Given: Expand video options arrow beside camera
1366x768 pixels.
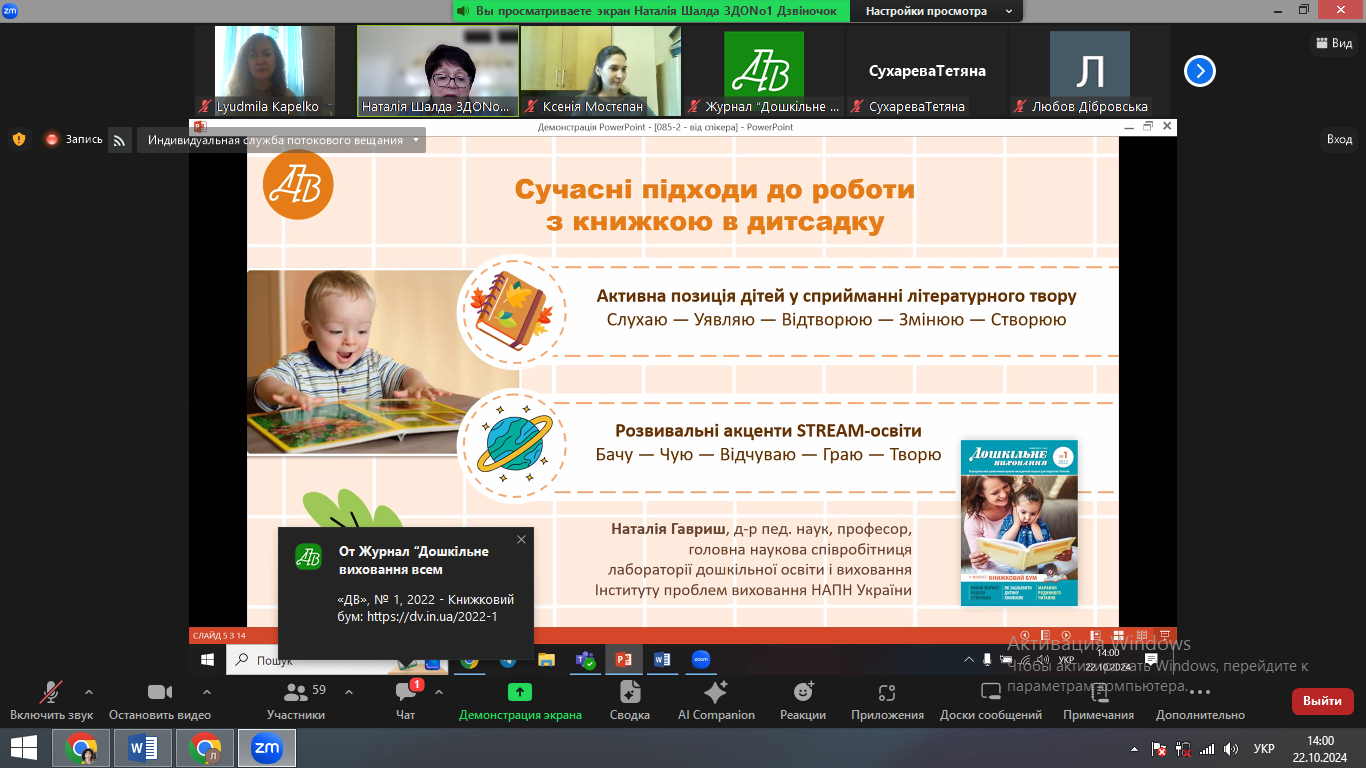Looking at the screenshot, I should pyautogui.click(x=207, y=692).
